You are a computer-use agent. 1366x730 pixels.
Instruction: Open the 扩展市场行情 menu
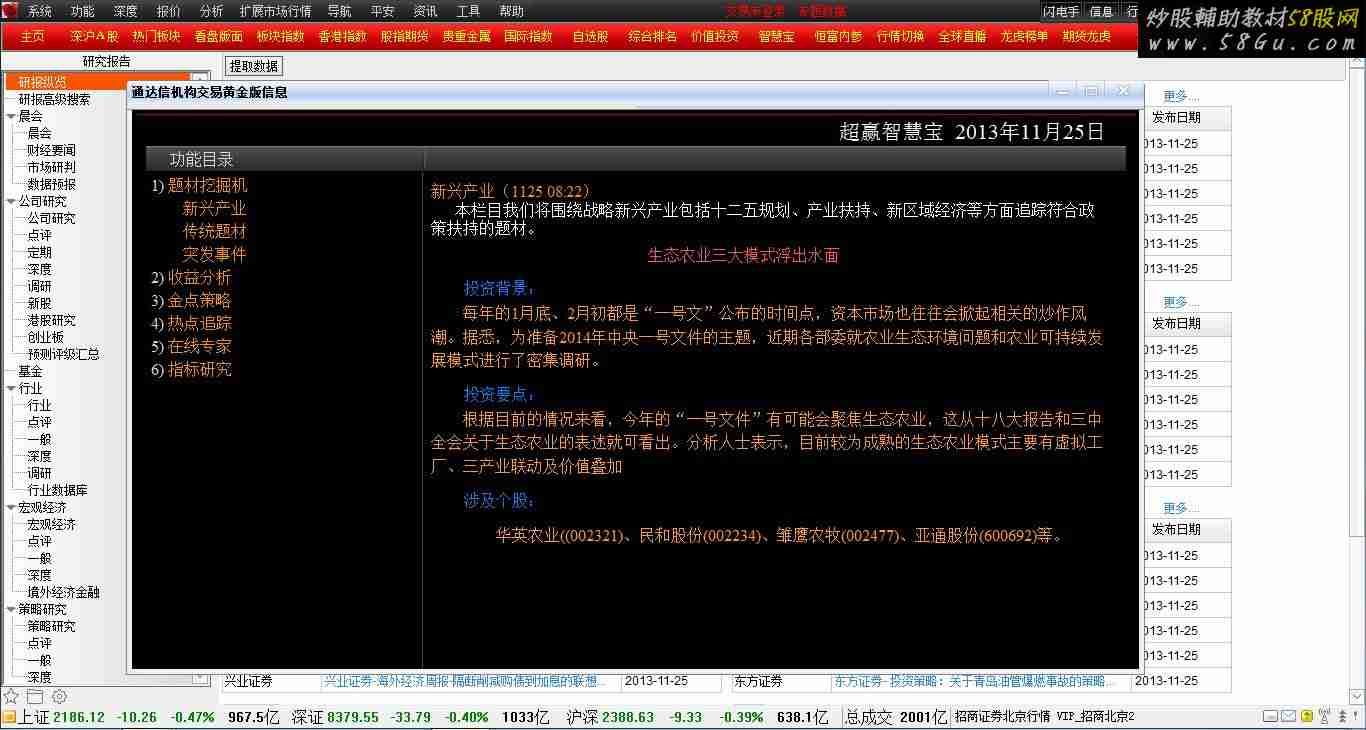[x=275, y=12]
